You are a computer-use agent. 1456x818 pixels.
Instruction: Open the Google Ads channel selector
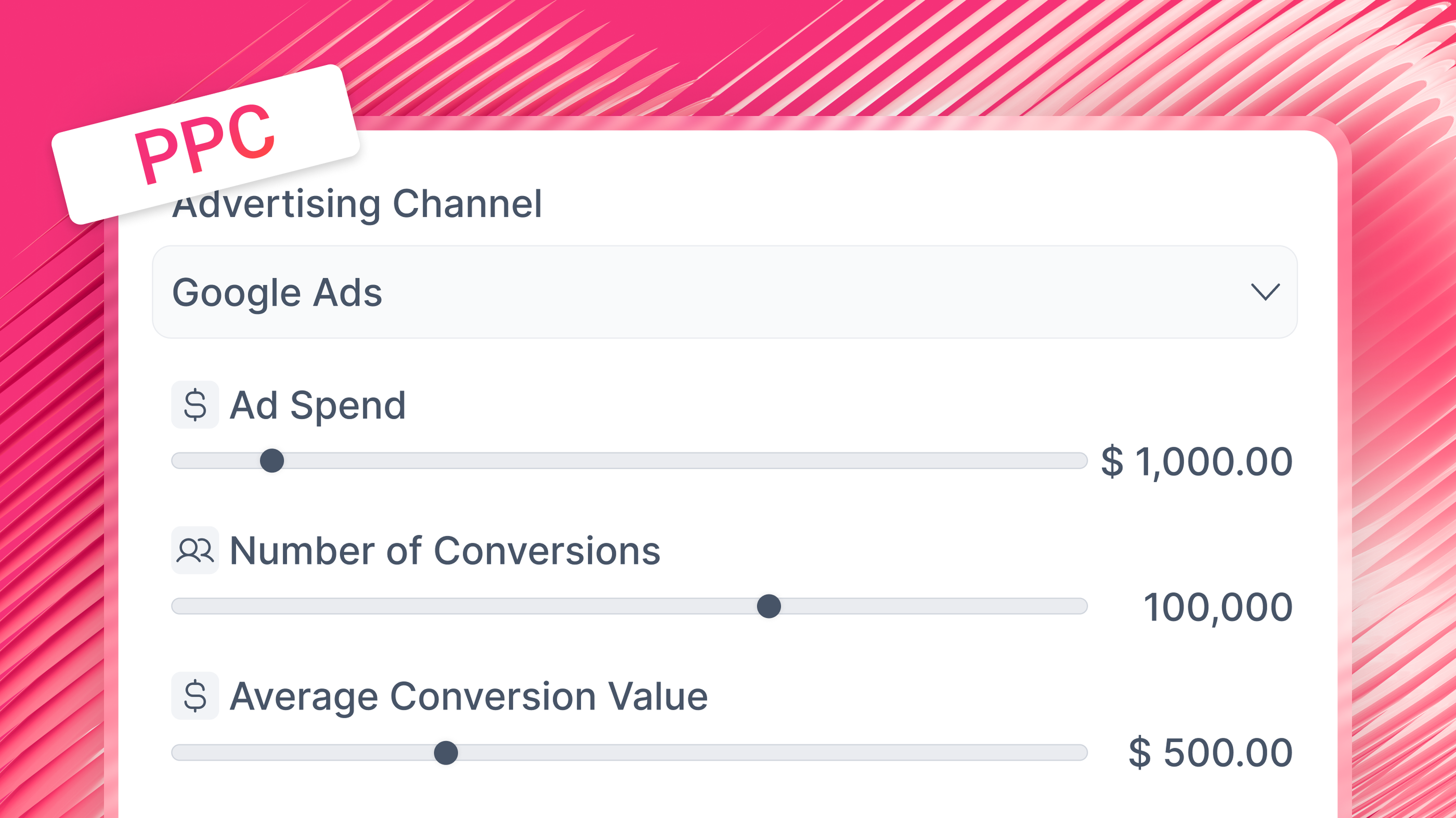click(723, 292)
